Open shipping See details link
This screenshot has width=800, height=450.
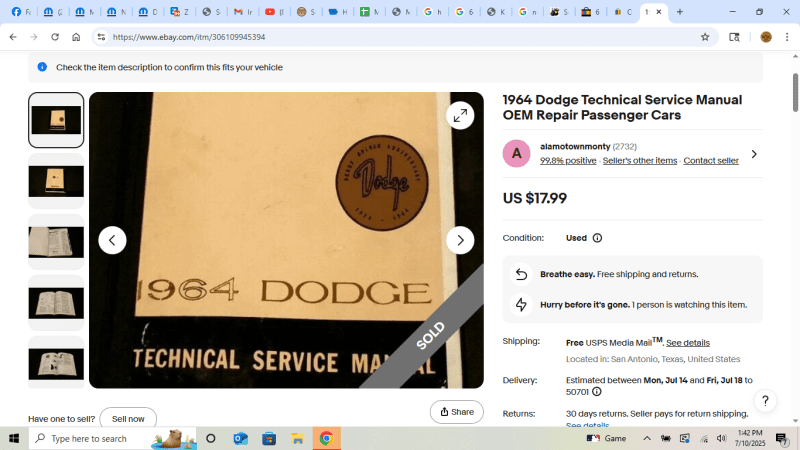(688, 343)
